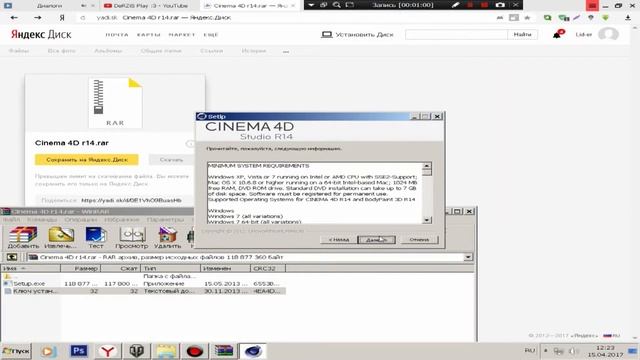The image size is (640, 360).
Task: Open the World of Tanks taskbar icon
Action: (136, 351)
